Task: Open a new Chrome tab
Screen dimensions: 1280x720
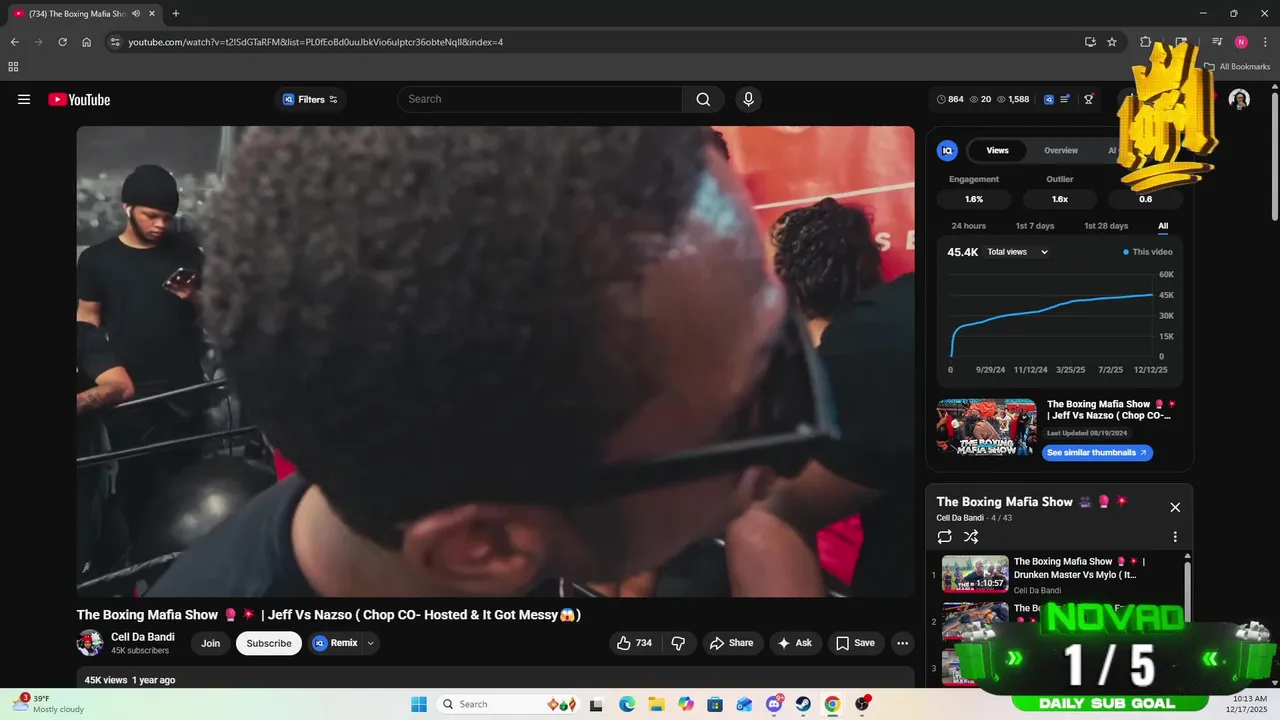Action: (x=176, y=13)
